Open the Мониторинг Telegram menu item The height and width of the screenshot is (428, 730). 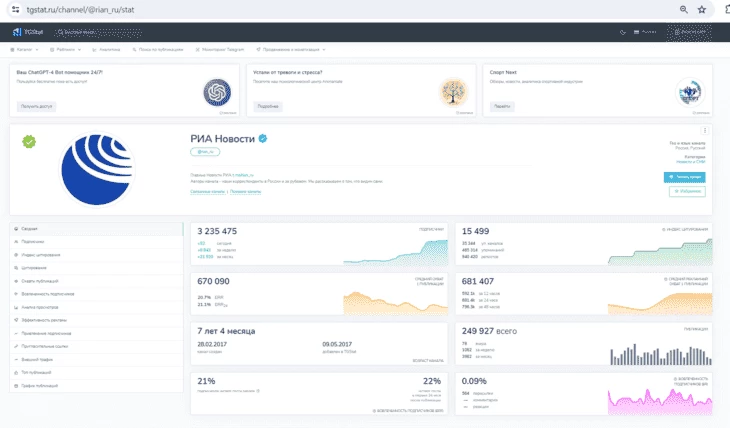click(x=220, y=49)
